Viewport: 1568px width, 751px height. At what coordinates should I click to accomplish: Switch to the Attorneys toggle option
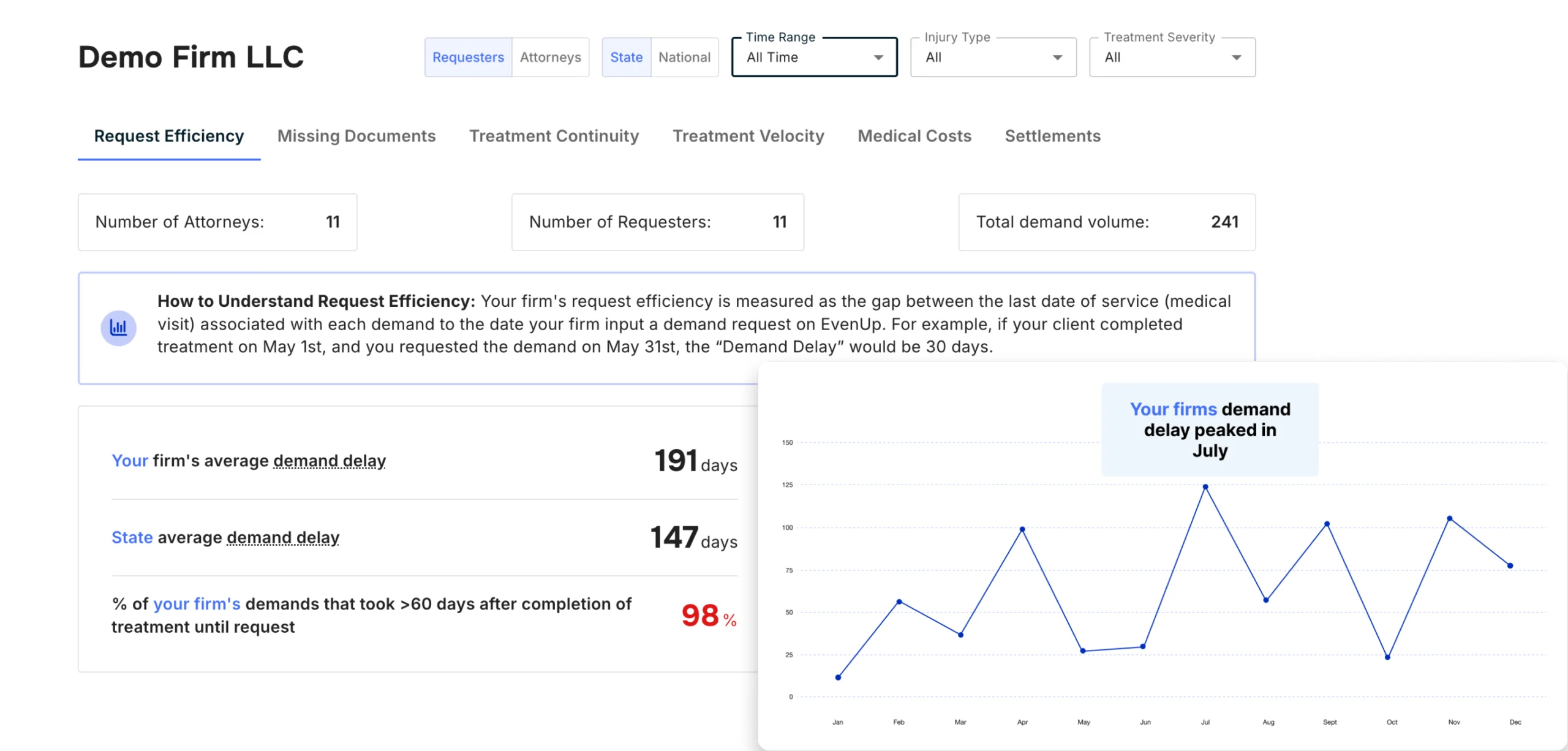coord(550,58)
